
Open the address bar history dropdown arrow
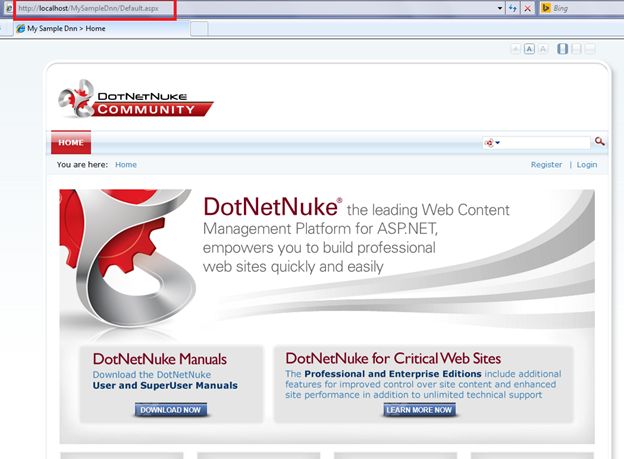500,8
